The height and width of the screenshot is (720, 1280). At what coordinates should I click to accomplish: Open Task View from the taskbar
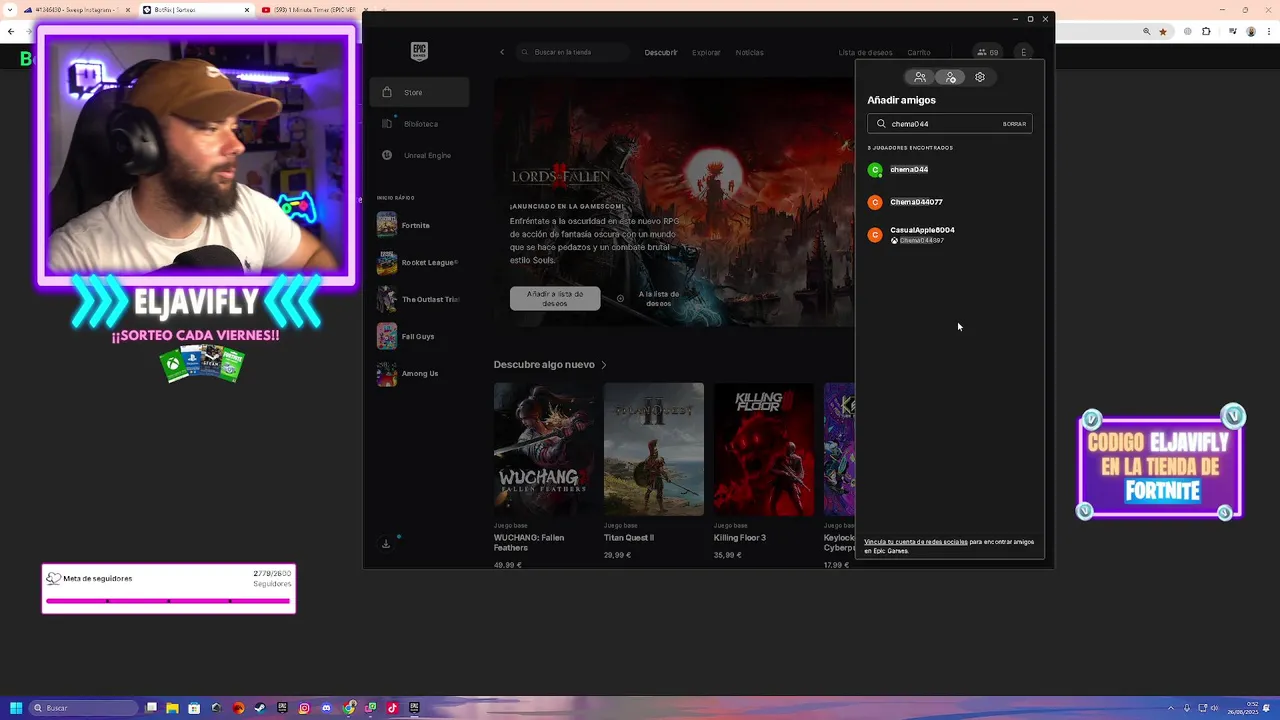[151, 708]
